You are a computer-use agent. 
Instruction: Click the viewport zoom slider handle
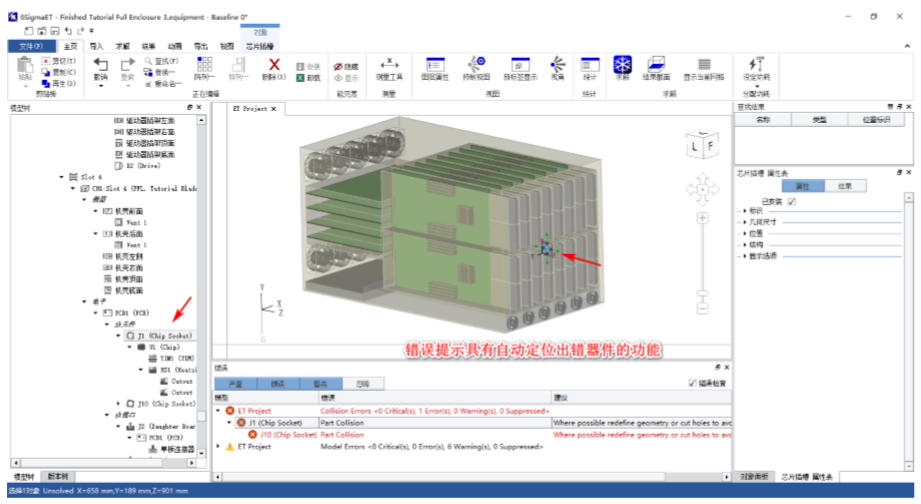(704, 294)
